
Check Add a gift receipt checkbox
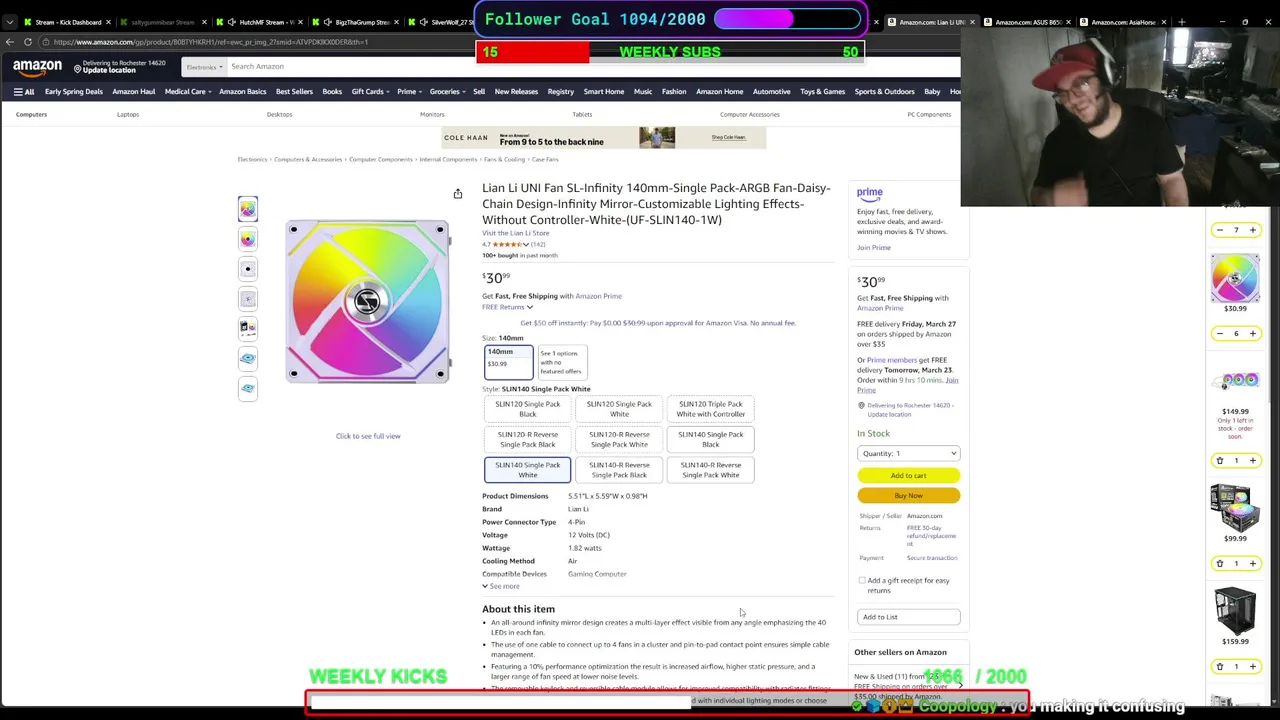point(862,581)
